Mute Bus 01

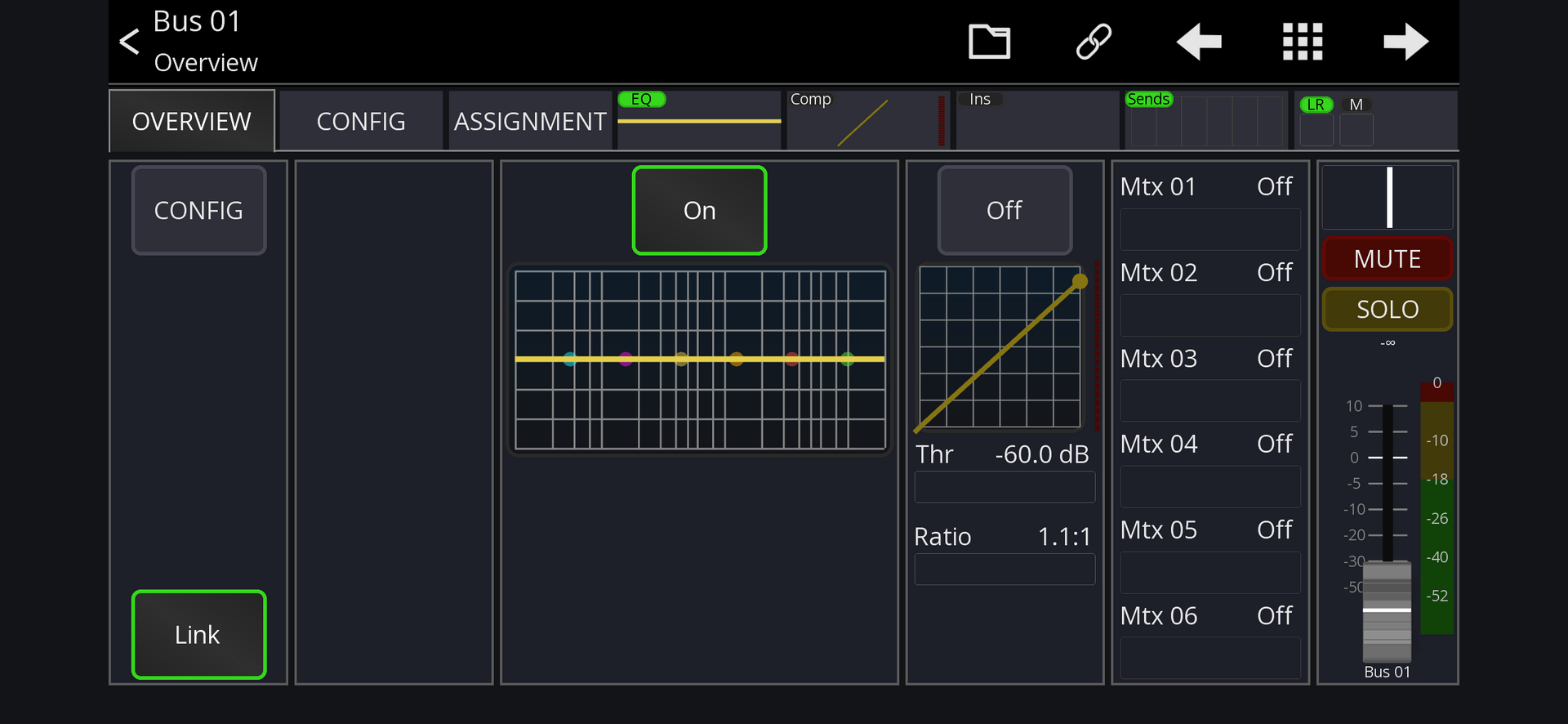coord(1388,258)
